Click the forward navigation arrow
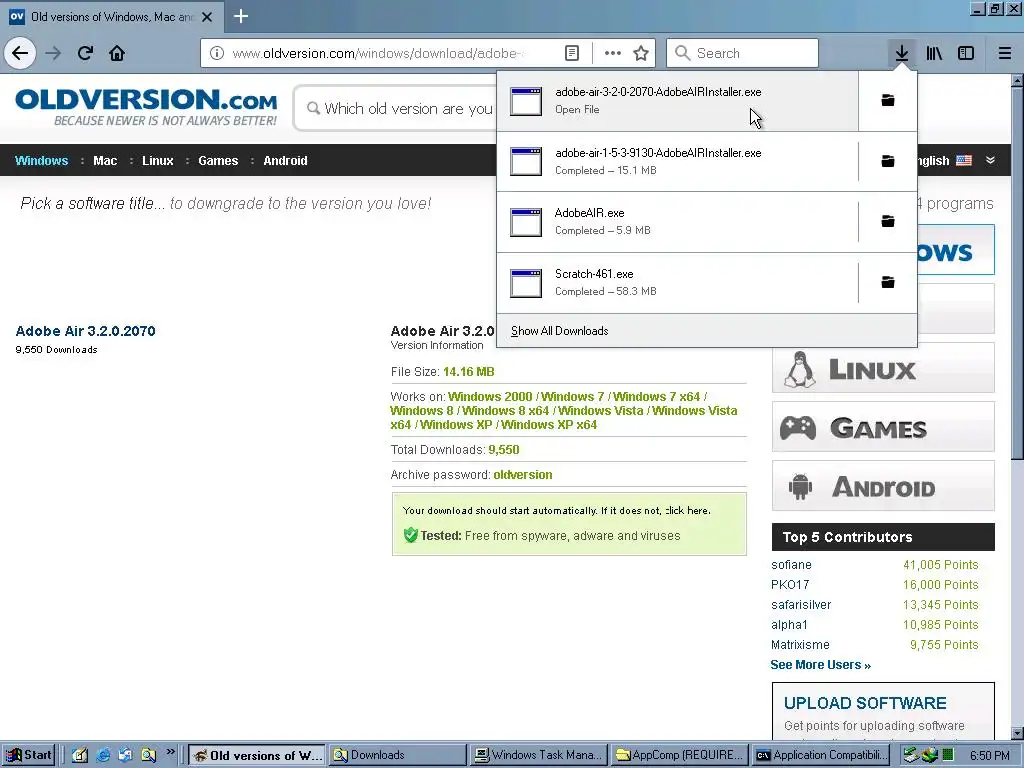 pos(54,53)
